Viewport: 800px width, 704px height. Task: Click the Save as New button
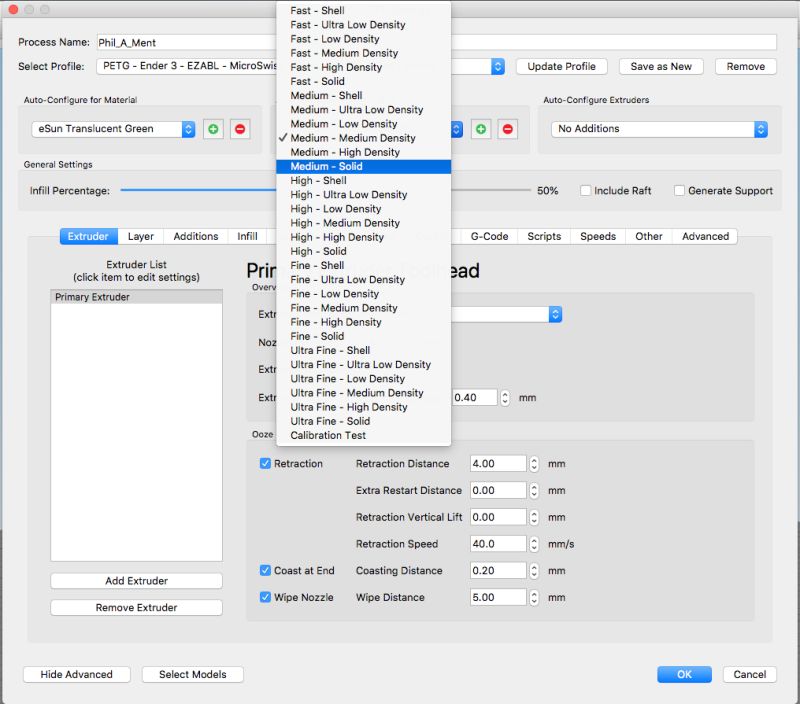[x=661, y=66]
